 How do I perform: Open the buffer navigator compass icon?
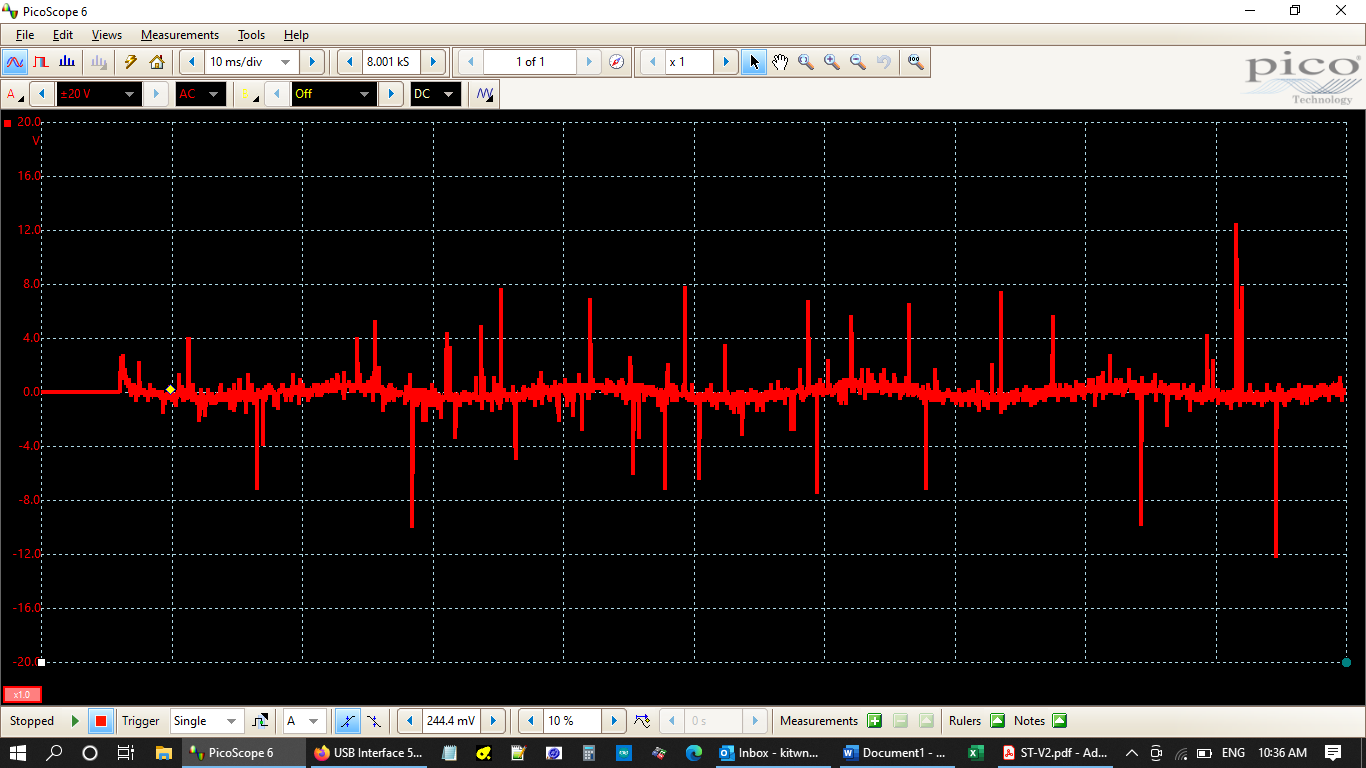617,62
